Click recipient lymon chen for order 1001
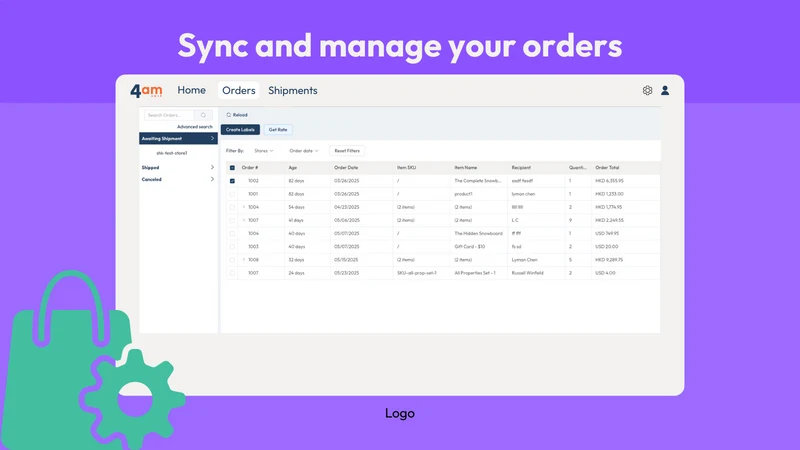This screenshot has height=450, width=800. pyautogui.click(x=523, y=194)
